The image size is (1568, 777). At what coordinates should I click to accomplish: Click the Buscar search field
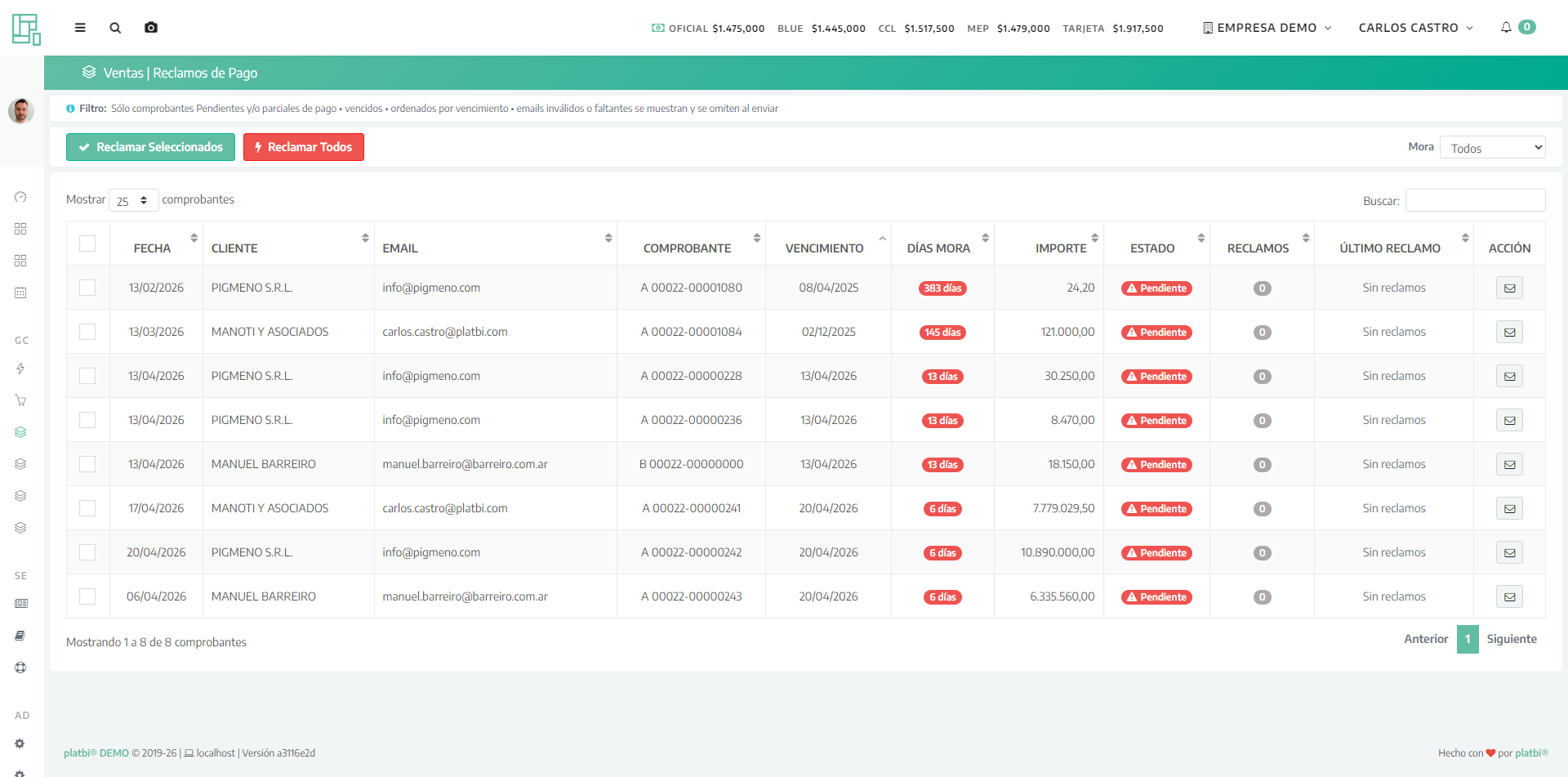(x=1475, y=200)
